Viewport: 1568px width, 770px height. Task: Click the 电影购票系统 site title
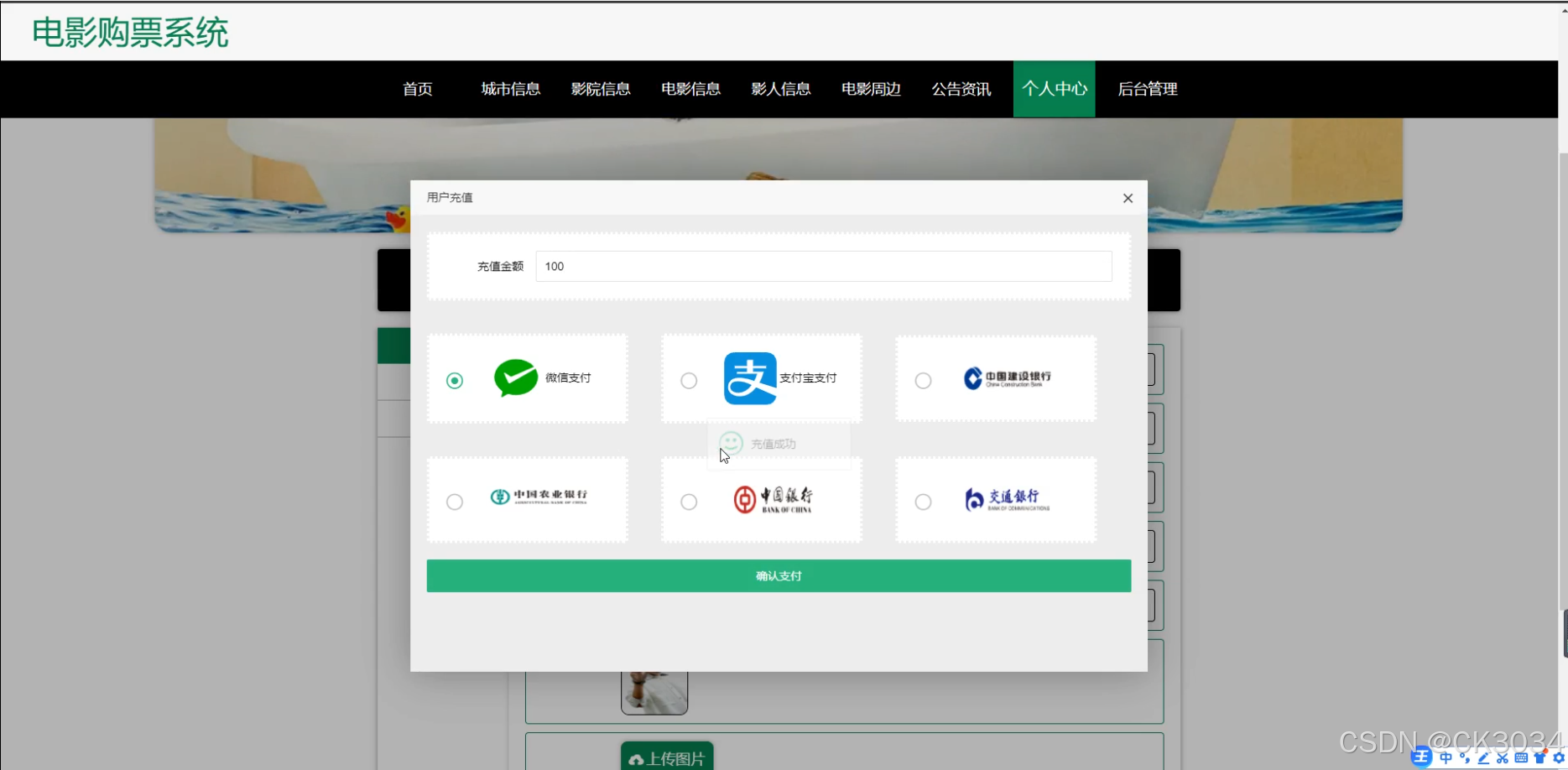(x=130, y=33)
